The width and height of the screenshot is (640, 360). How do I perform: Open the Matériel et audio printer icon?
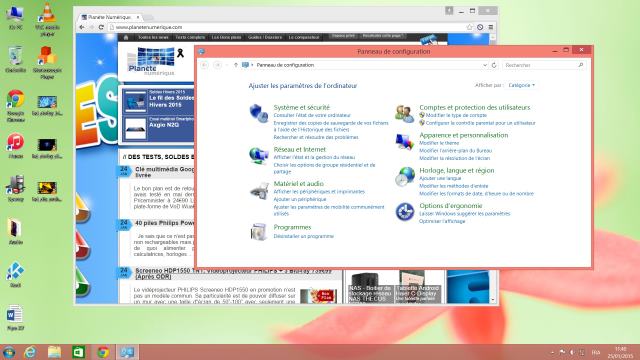click(259, 191)
